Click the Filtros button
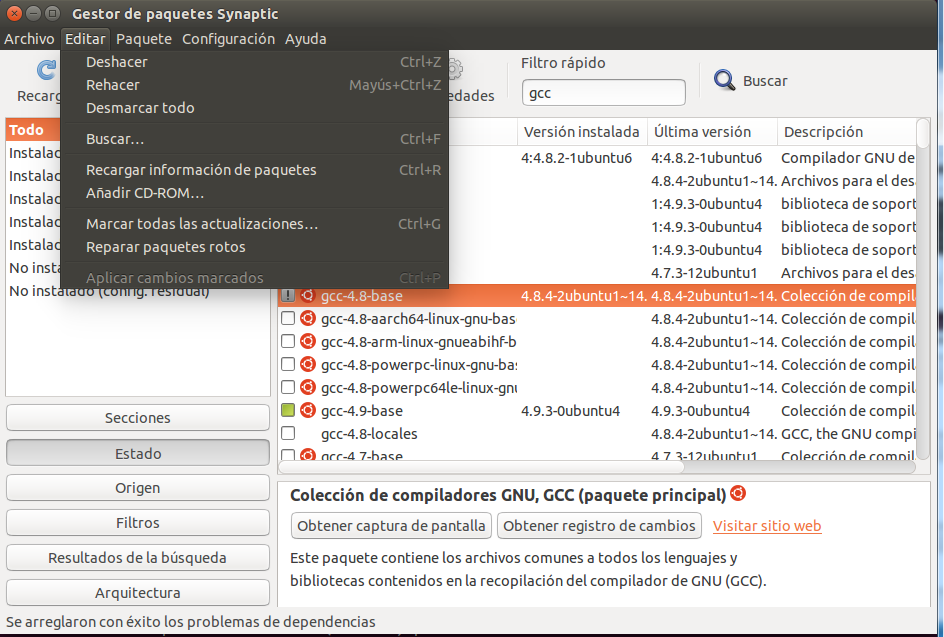Image resolution: width=944 pixels, height=637 pixels. [x=138, y=523]
